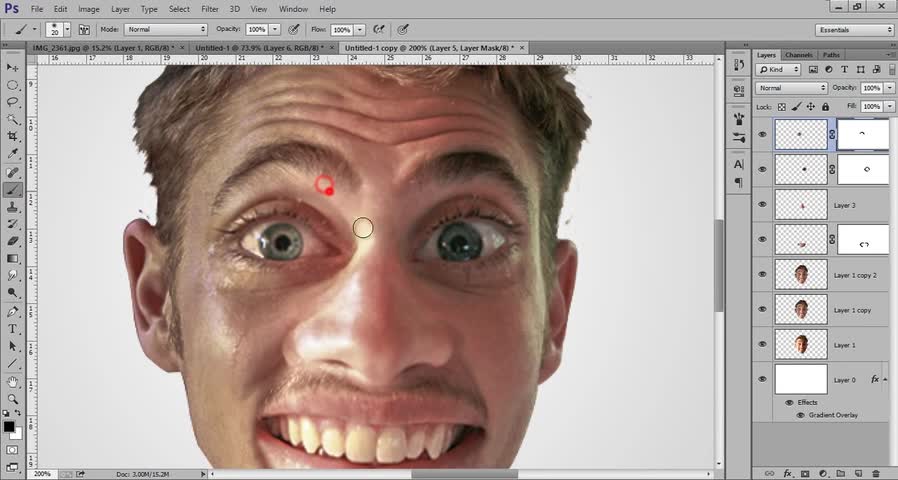This screenshot has height=480, width=898.
Task: Open the Essentials workspace dropdown
Action: (x=854, y=30)
